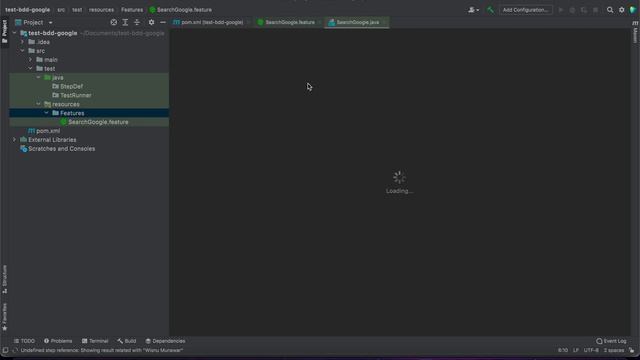The height and width of the screenshot is (360, 640).
Task: Open the Maven tool window strip
Action: 635,33
